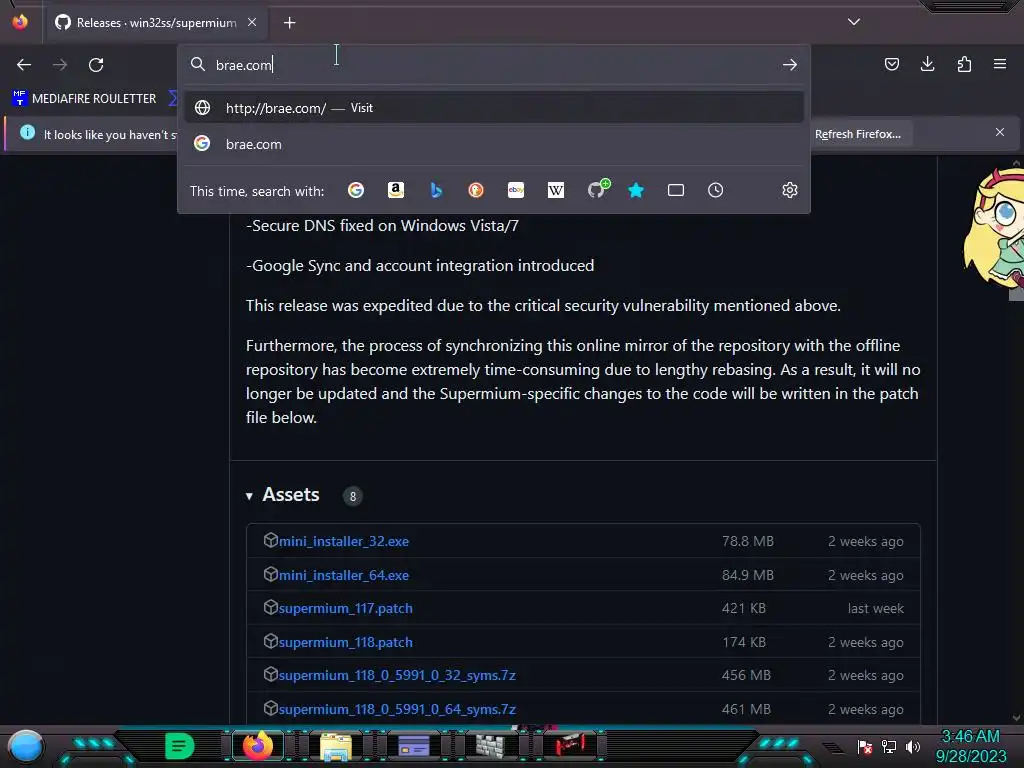
Task: Open the Downloads panel
Action: click(928, 64)
